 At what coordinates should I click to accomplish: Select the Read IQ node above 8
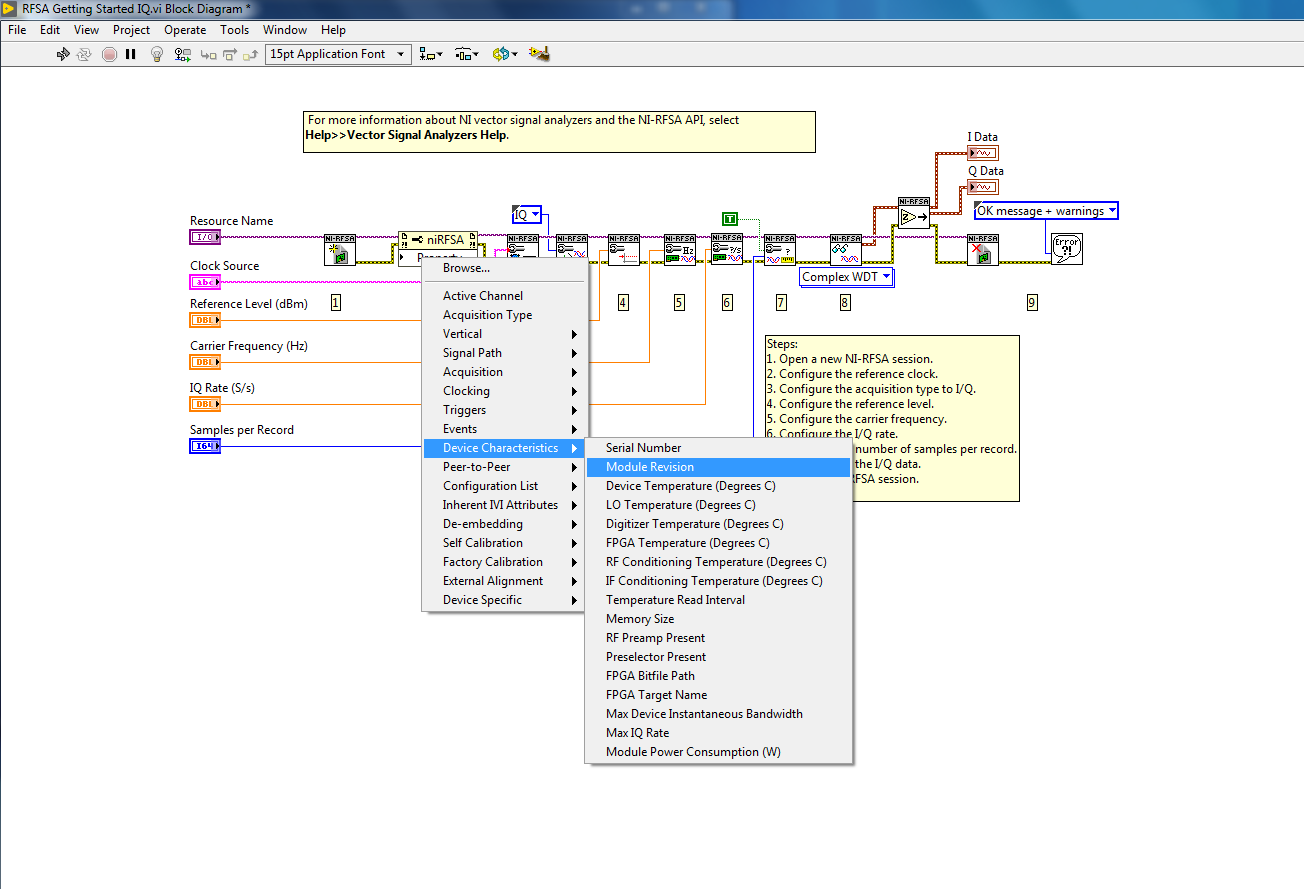pos(846,250)
